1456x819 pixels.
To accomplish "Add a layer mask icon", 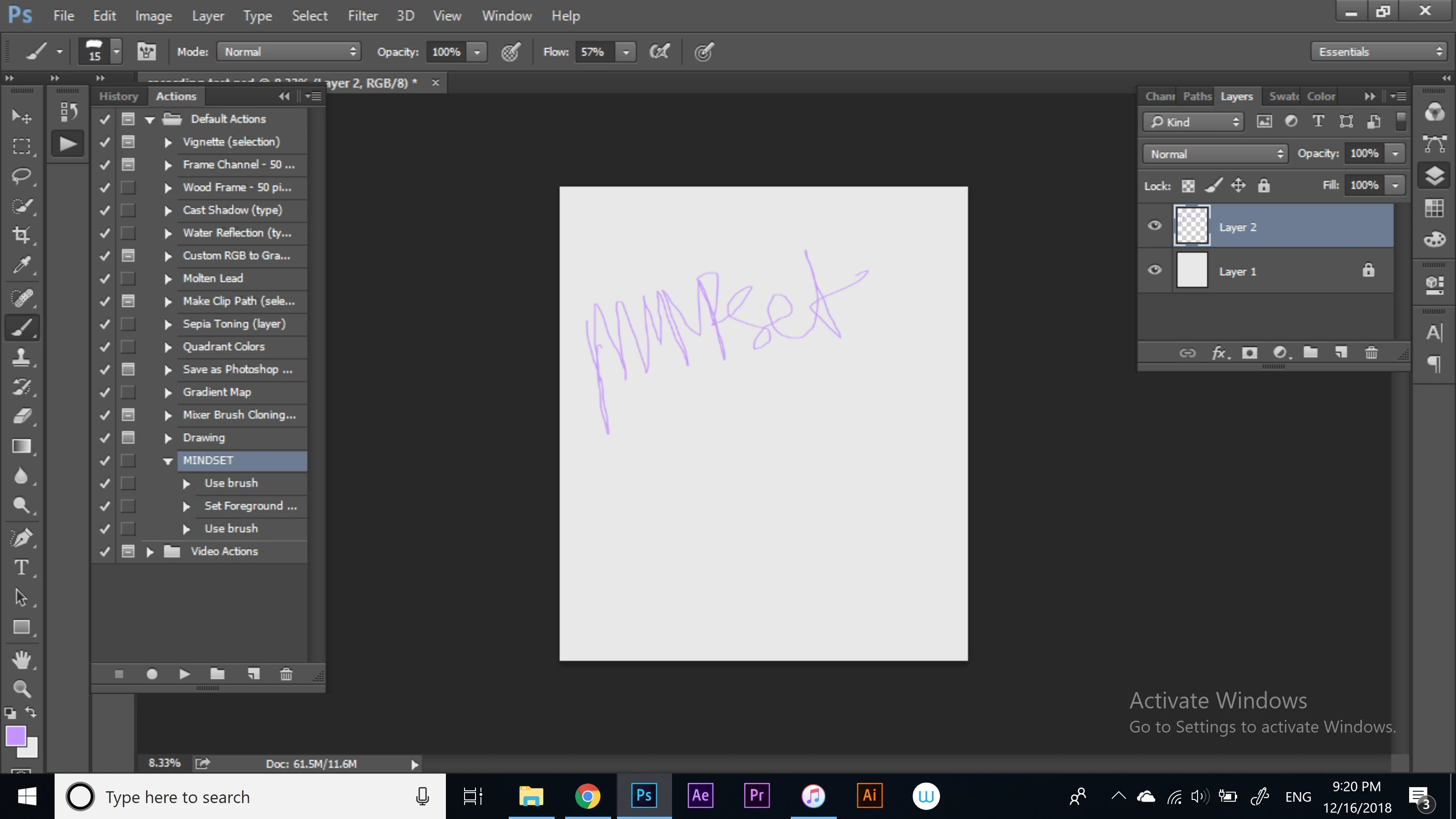I will click(1249, 353).
